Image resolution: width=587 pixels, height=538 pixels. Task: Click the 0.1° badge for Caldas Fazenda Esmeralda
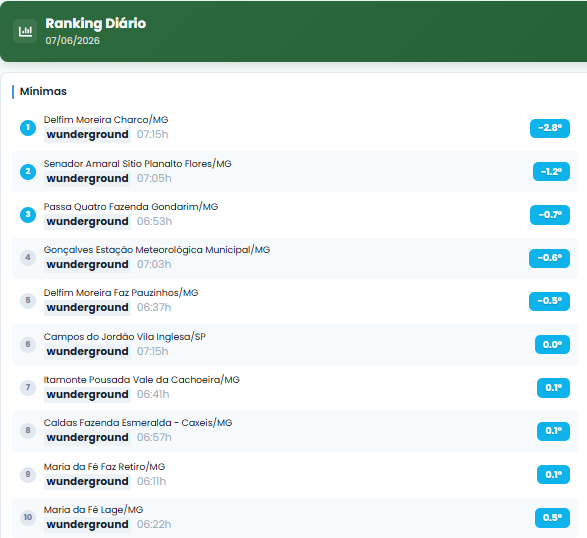553,431
